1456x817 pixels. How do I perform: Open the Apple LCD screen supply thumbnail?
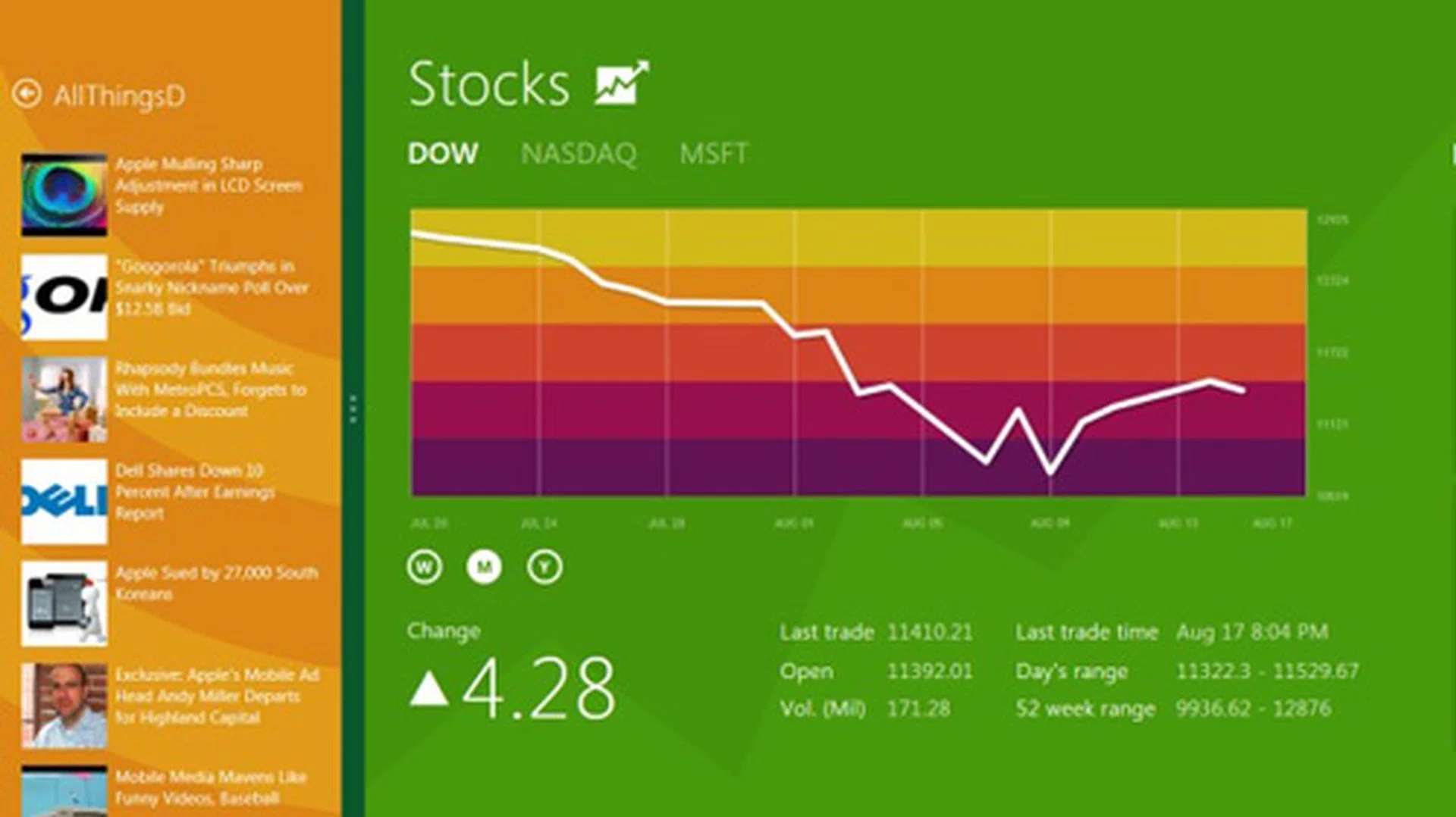pyautogui.click(x=64, y=195)
